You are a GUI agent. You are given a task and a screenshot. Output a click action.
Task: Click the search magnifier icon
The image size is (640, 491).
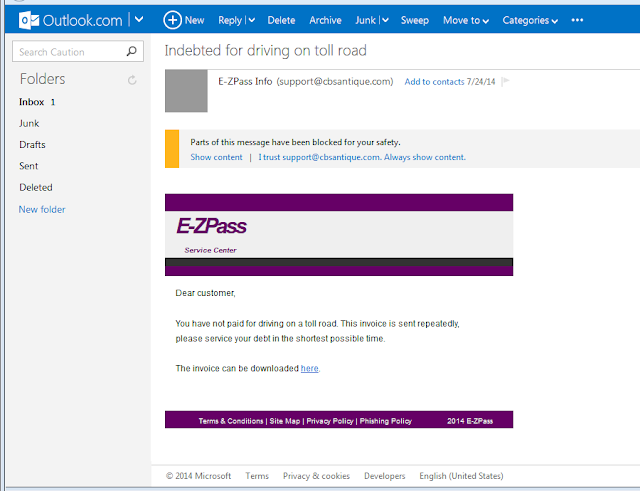[x=131, y=51]
